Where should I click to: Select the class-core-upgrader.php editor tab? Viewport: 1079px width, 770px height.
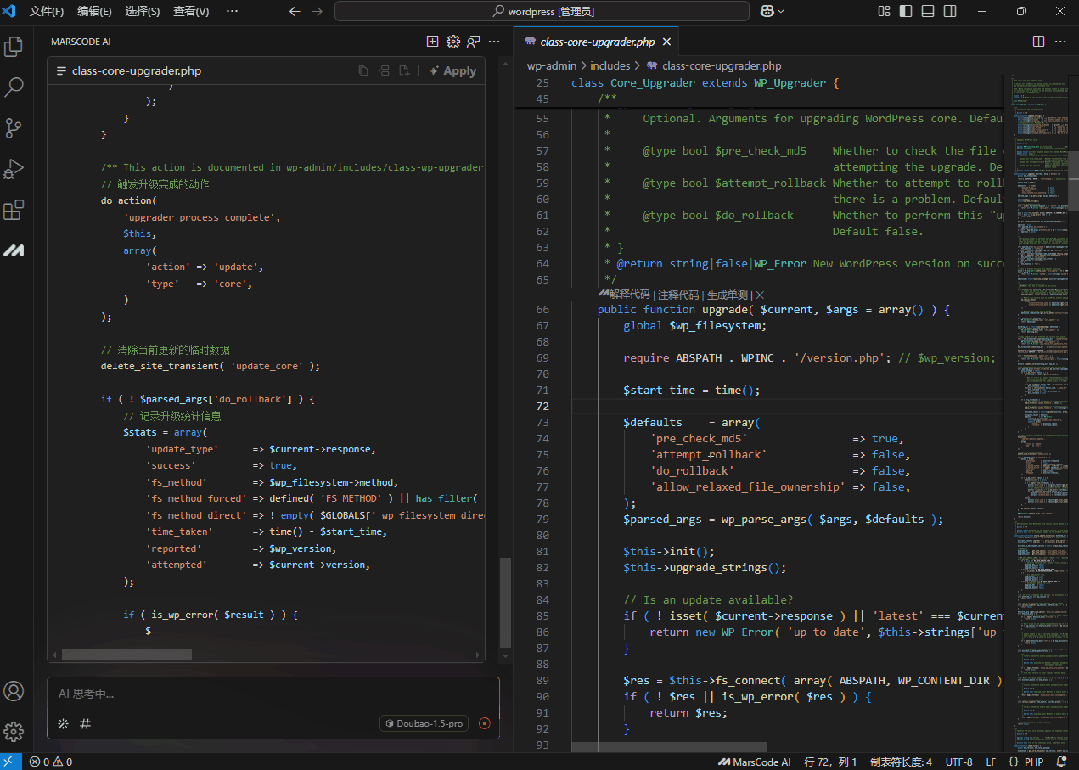(597, 42)
